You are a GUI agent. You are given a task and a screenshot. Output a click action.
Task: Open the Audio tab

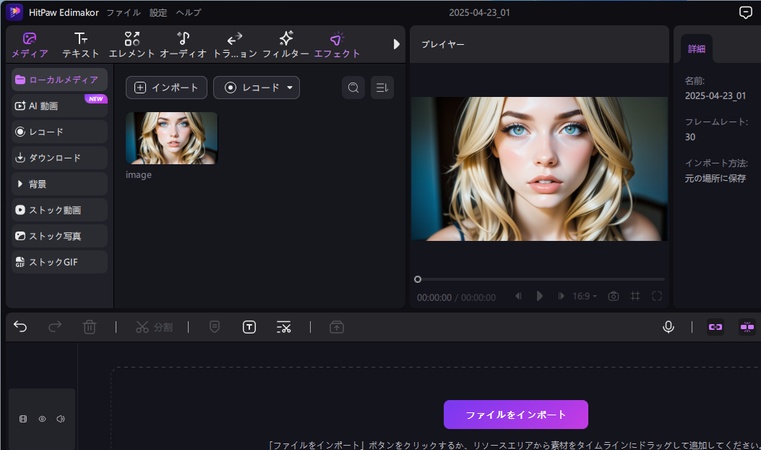pos(183,45)
